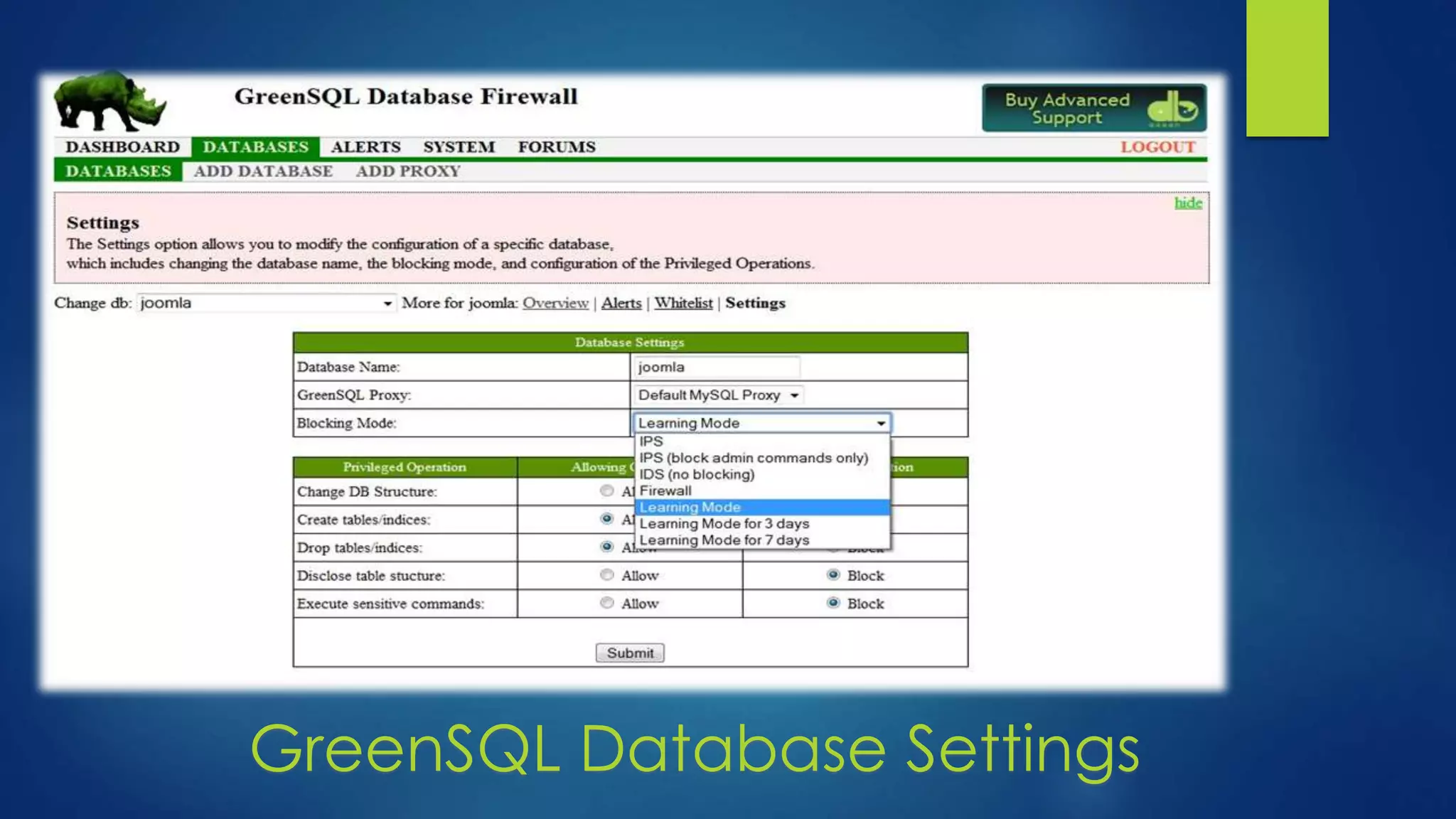Choose Firewall blocking mode option
This screenshot has width=1456, height=819.
[x=761, y=491]
